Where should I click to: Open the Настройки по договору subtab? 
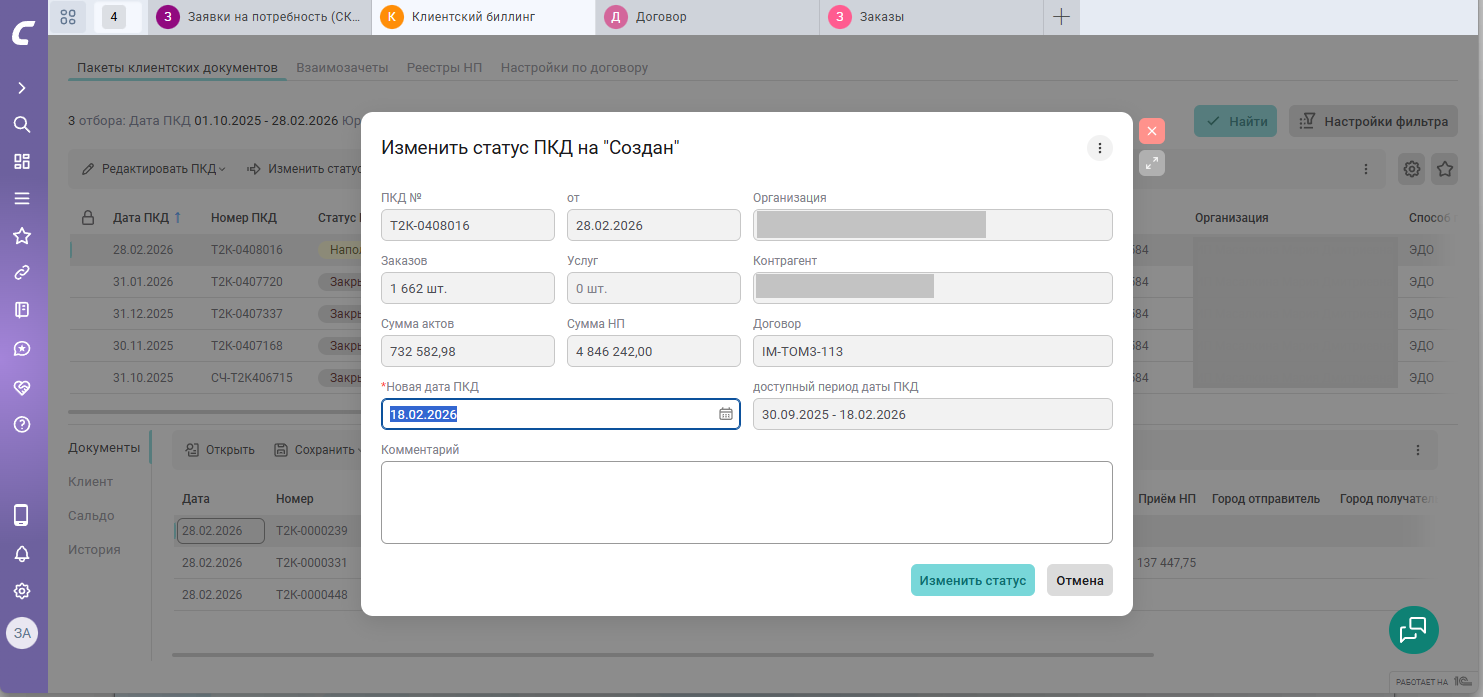(574, 68)
